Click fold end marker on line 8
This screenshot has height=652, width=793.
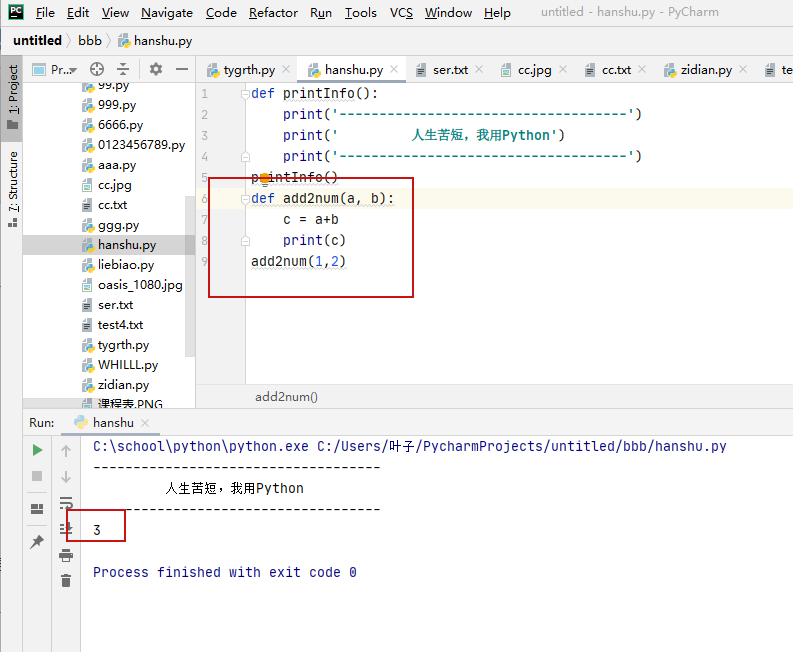pyautogui.click(x=245, y=241)
